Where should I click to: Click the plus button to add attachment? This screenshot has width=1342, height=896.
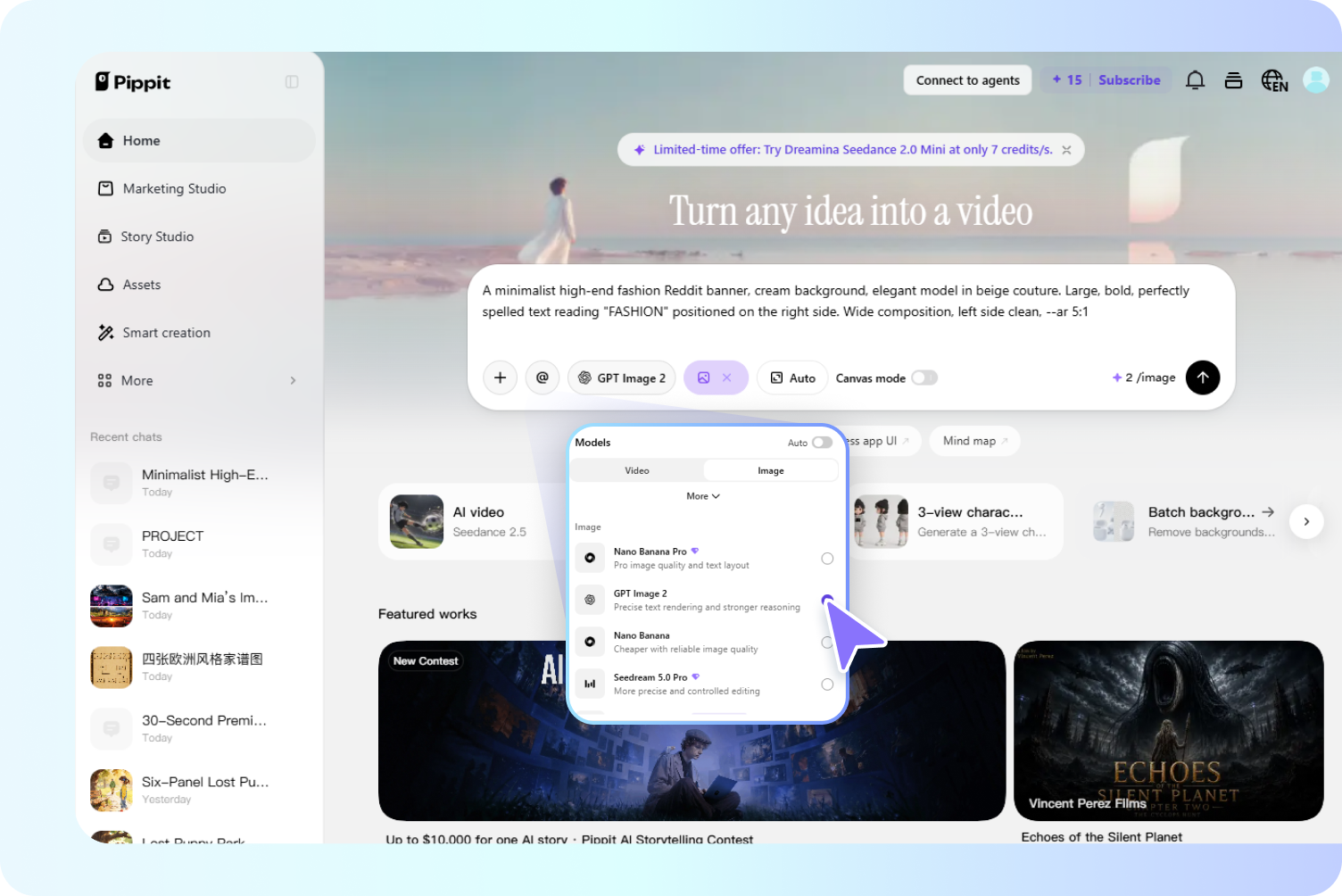(x=500, y=377)
